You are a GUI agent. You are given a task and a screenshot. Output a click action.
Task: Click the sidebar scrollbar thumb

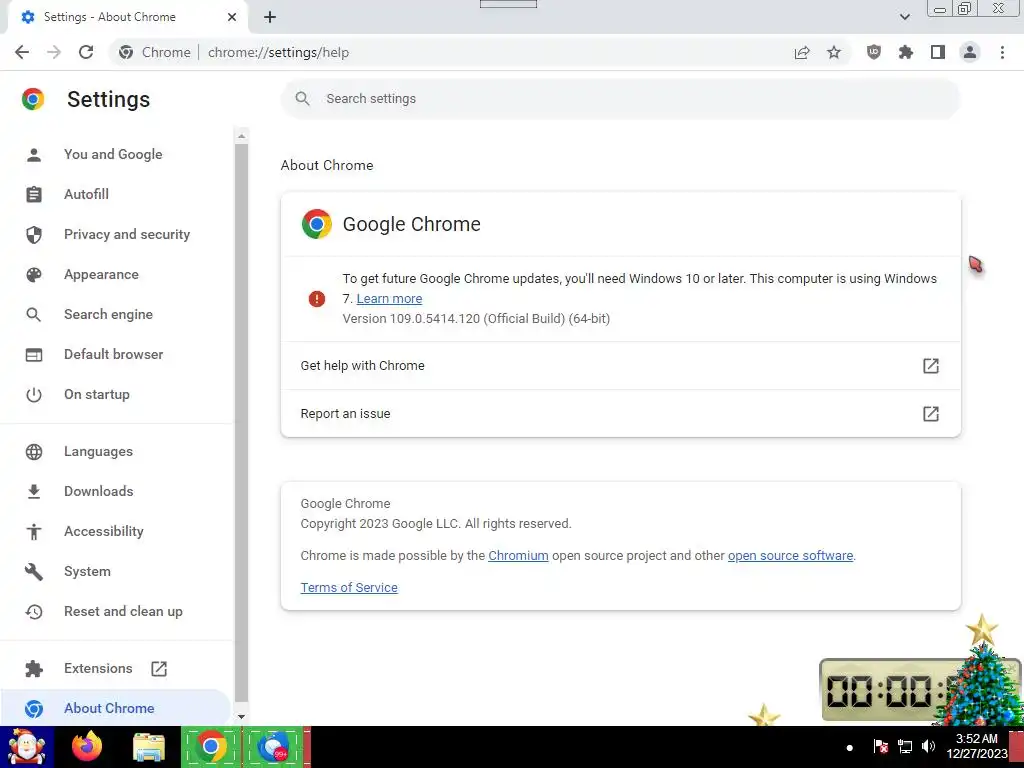point(241,422)
